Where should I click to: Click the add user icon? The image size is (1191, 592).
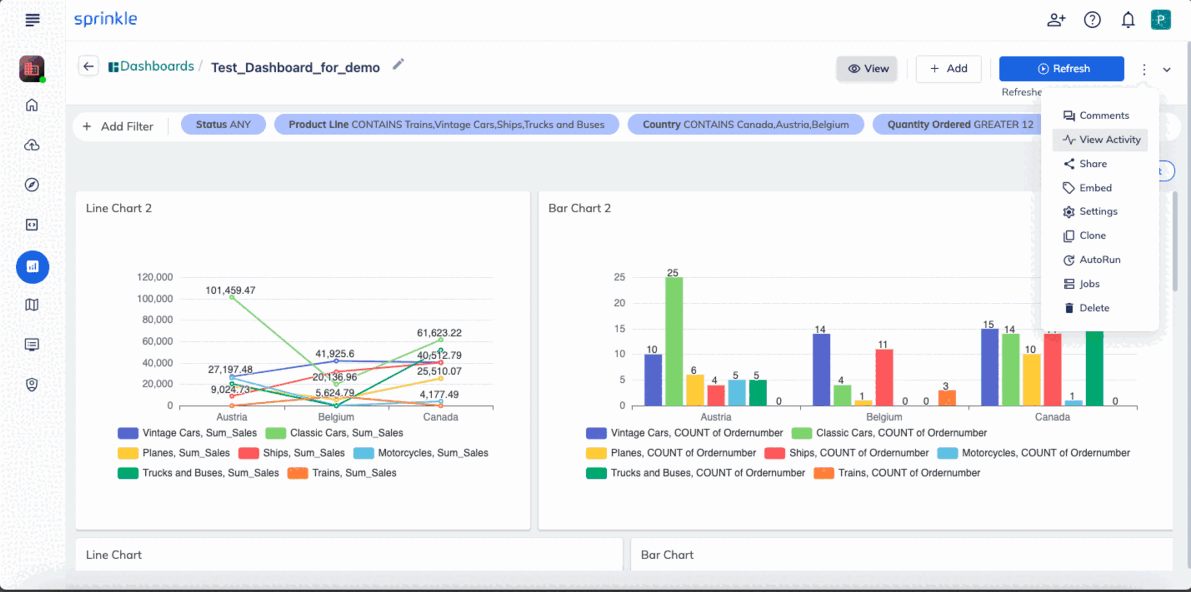coord(1056,21)
